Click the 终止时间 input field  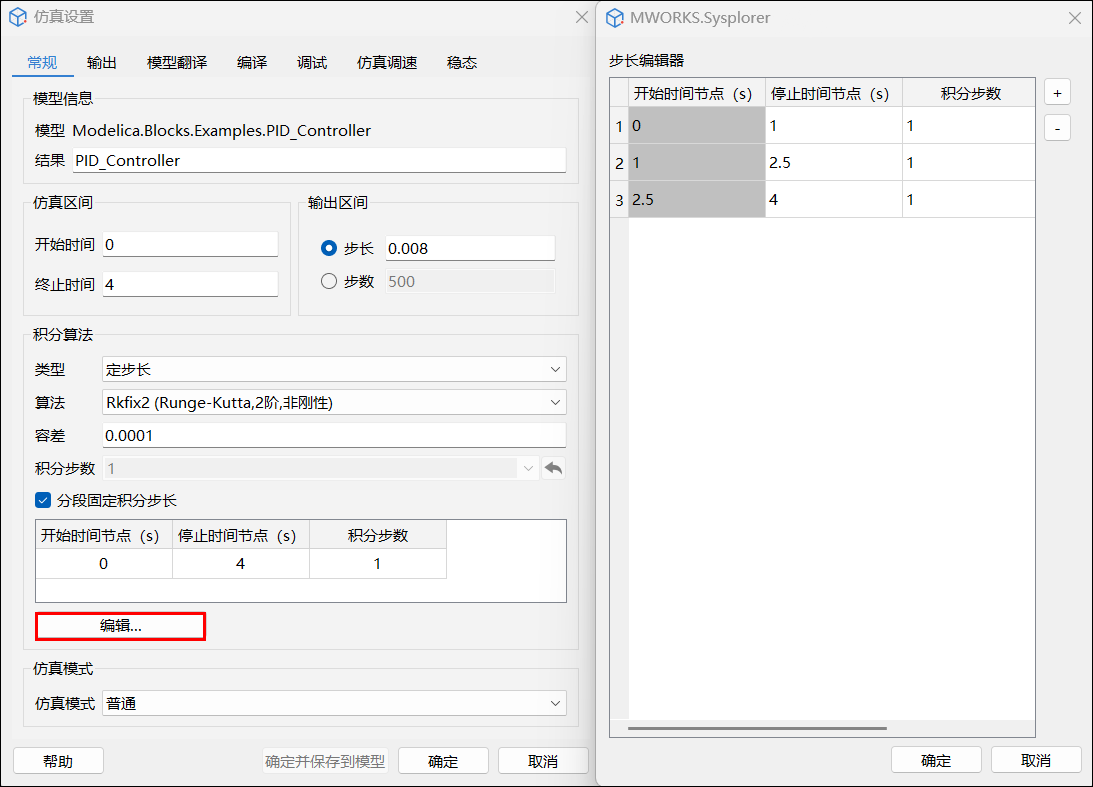point(190,284)
